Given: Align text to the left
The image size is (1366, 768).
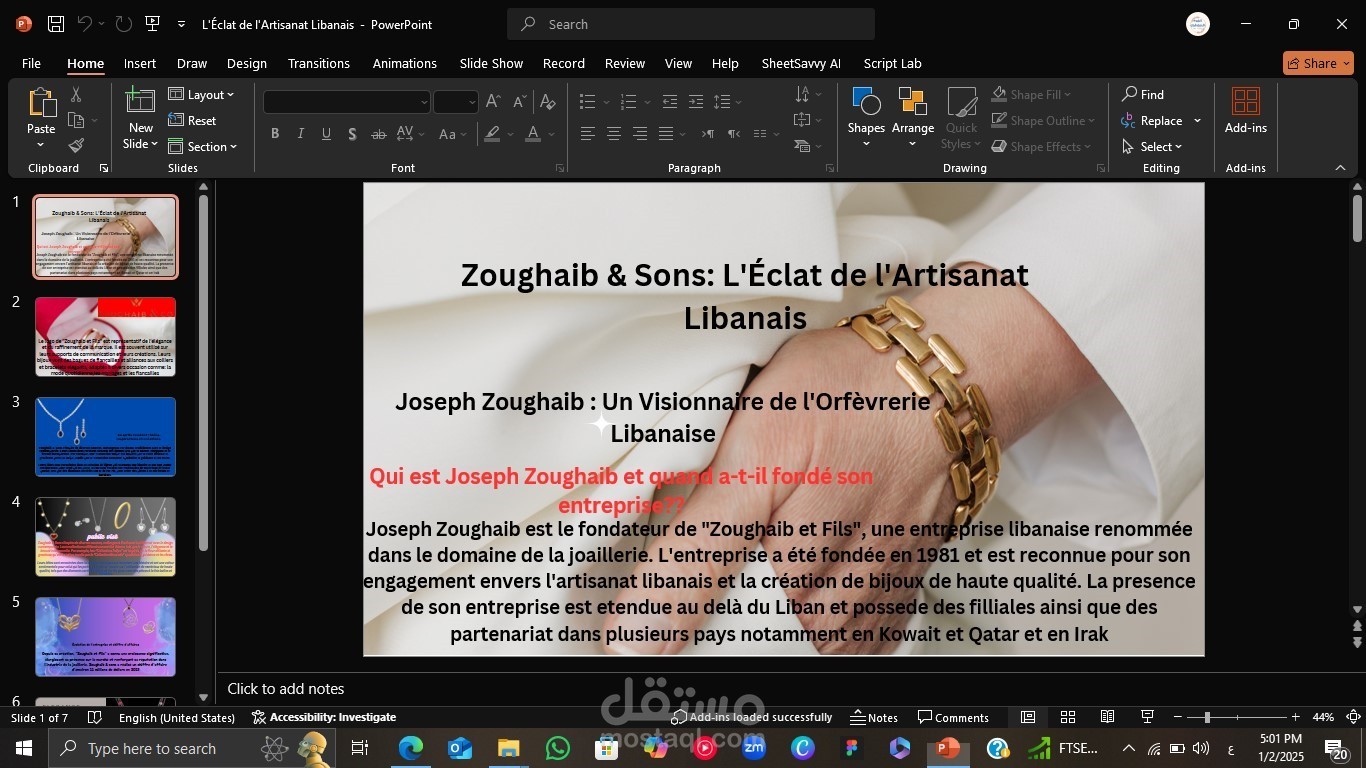Looking at the screenshot, I should [x=588, y=134].
